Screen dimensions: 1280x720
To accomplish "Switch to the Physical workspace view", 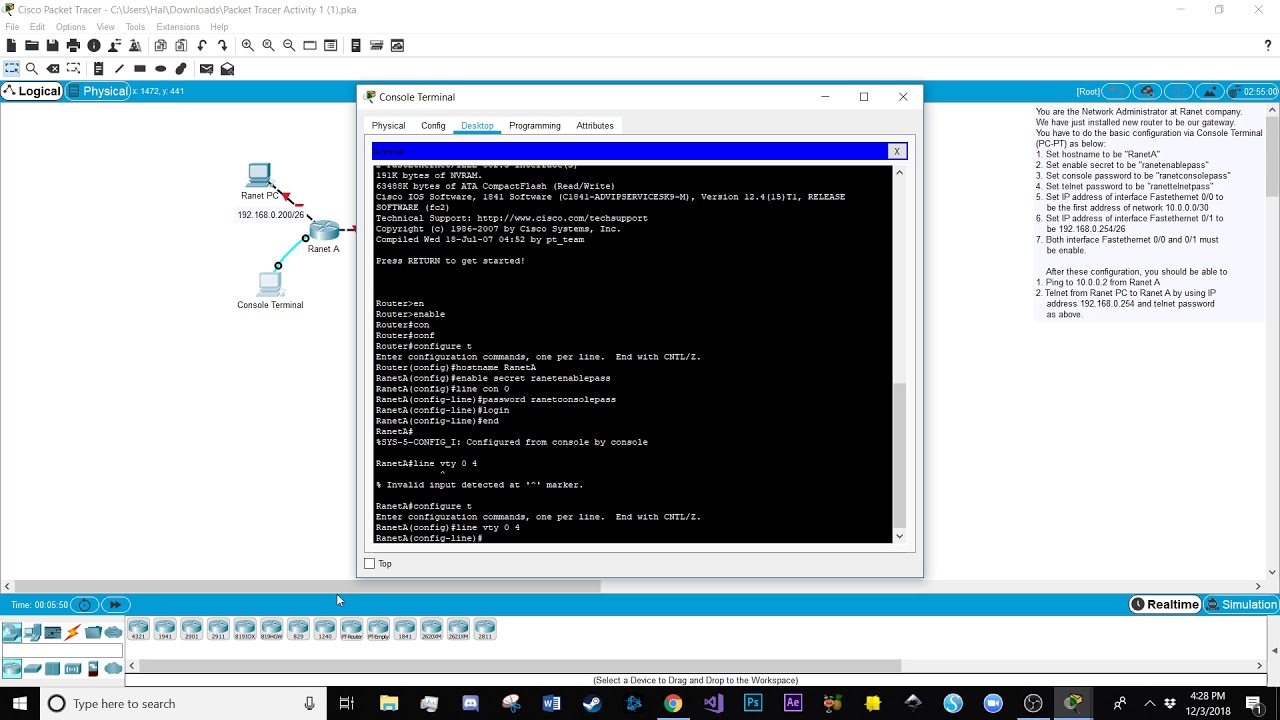I will click(98, 91).
